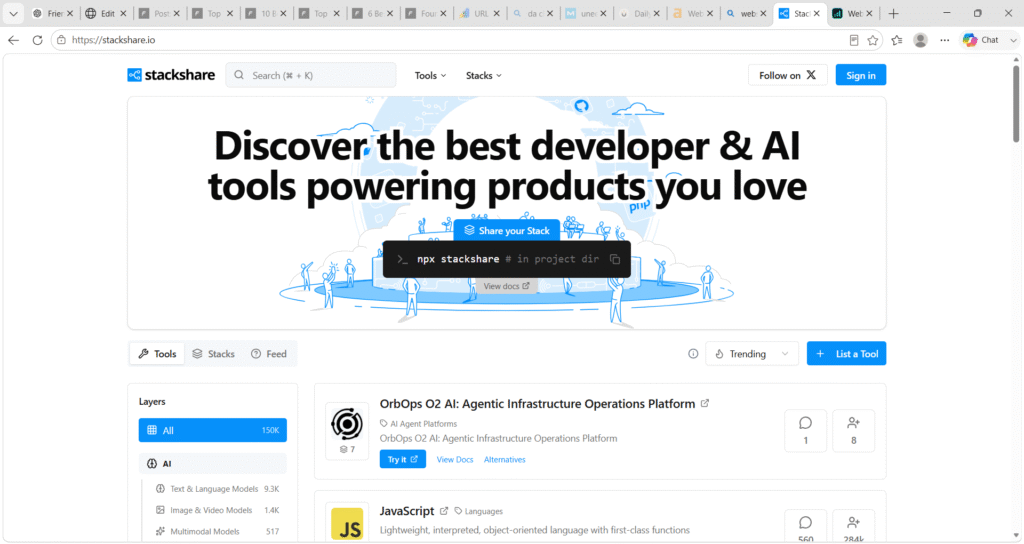
Task: Open the JavaScript title link
Action: tap(407, 511)
